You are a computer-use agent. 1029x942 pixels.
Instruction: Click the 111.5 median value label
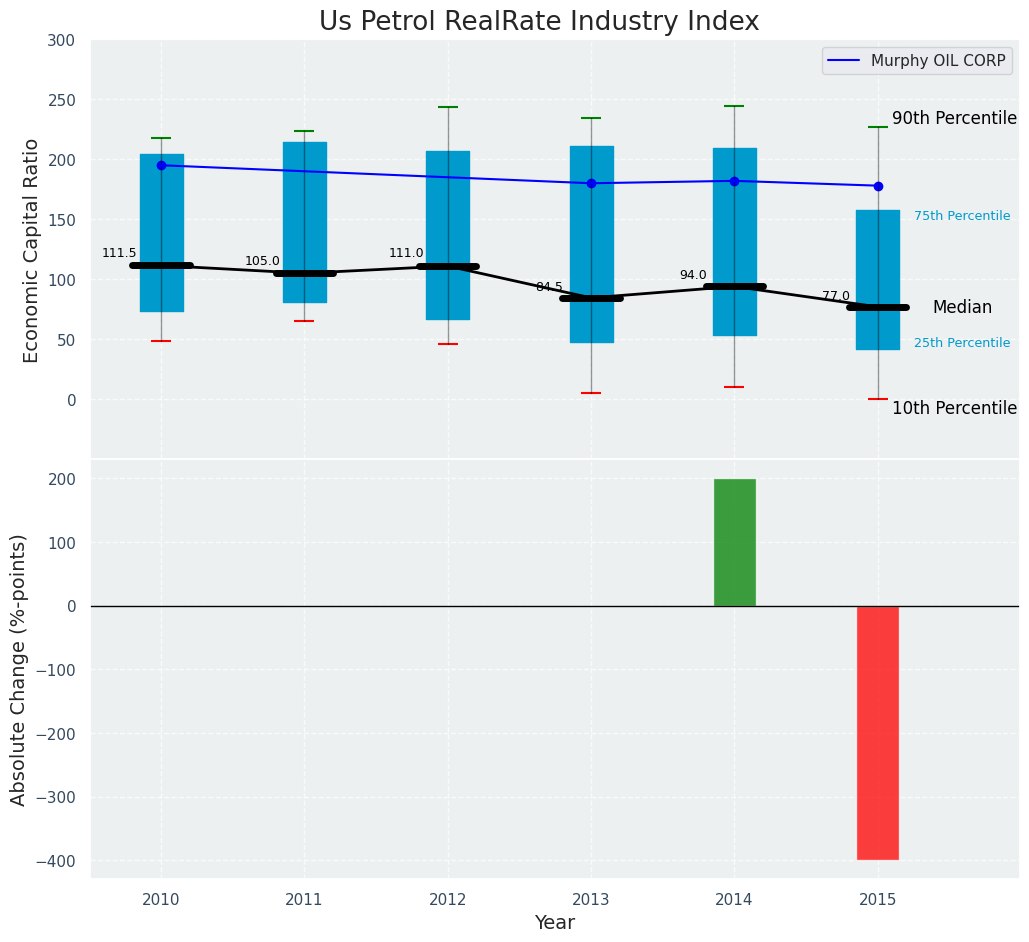click(119, 253)
